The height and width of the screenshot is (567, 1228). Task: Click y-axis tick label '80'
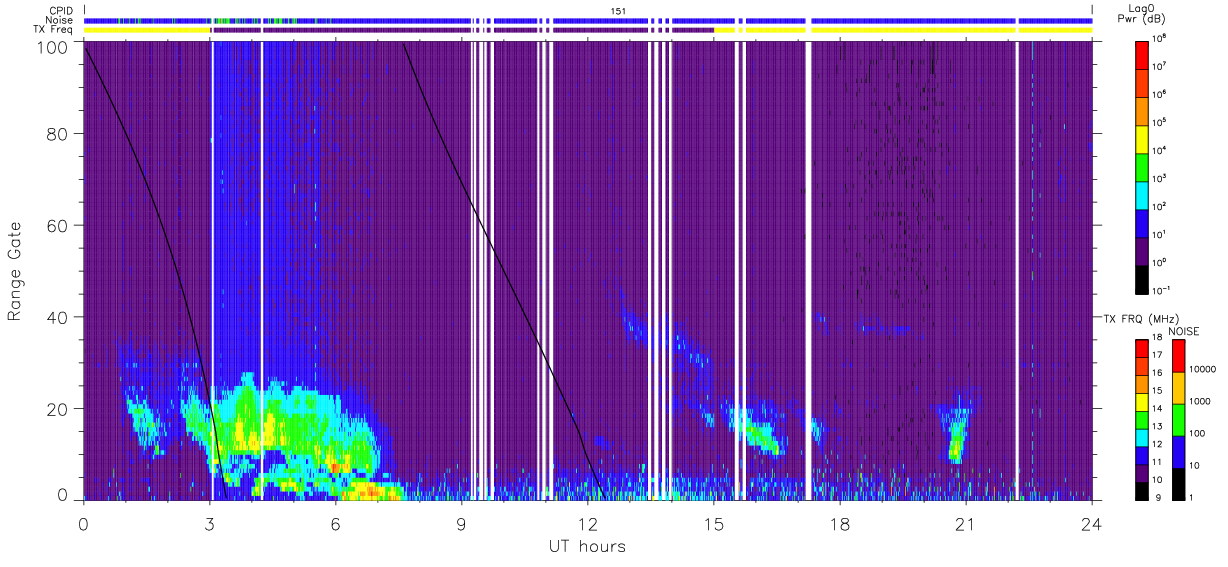click(57, 134)
